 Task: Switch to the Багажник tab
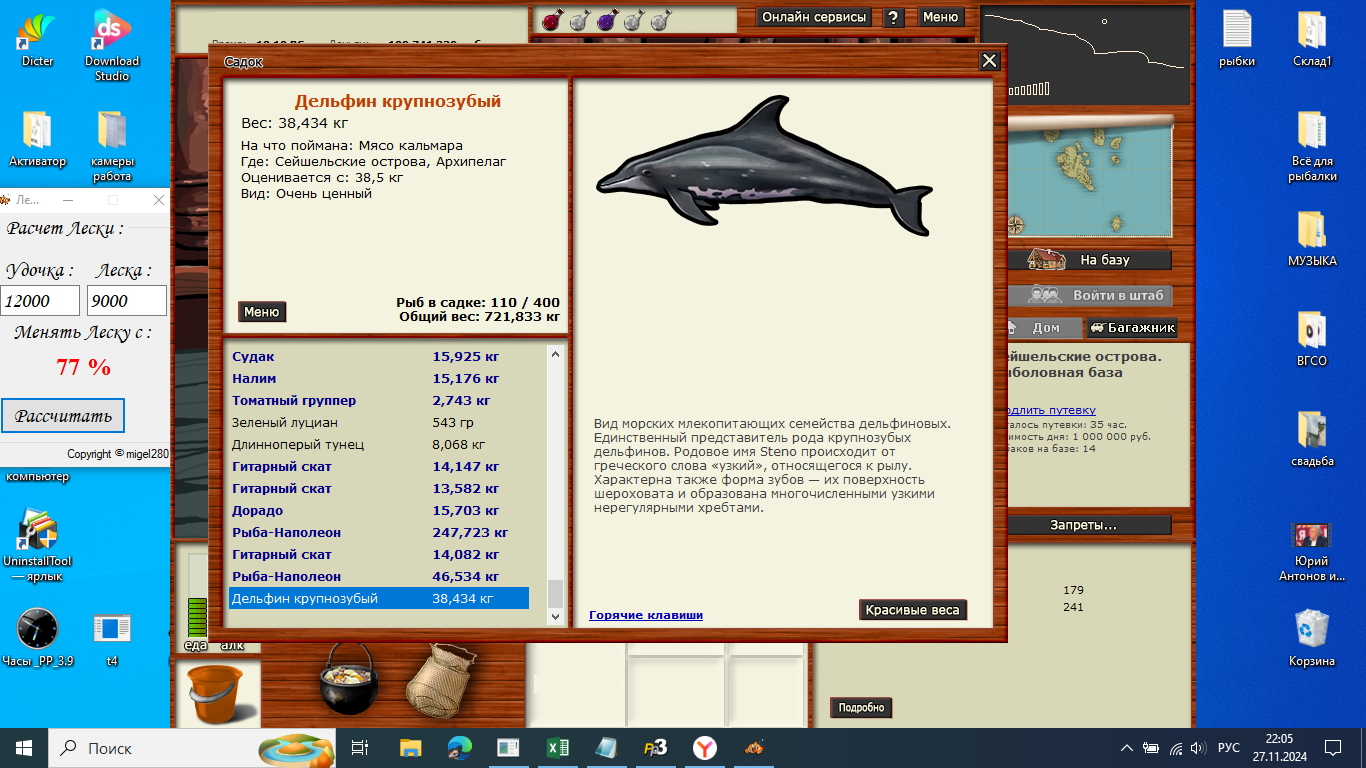[1132, 328]
